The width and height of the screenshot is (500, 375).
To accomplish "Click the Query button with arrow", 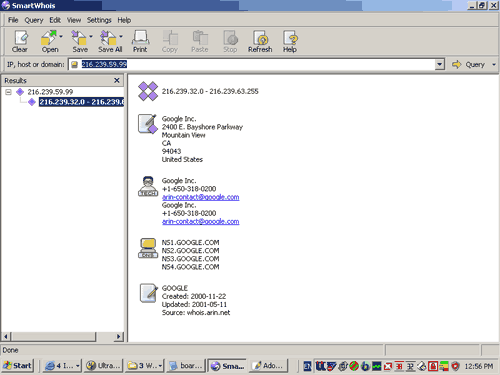I will pos(468,64).
